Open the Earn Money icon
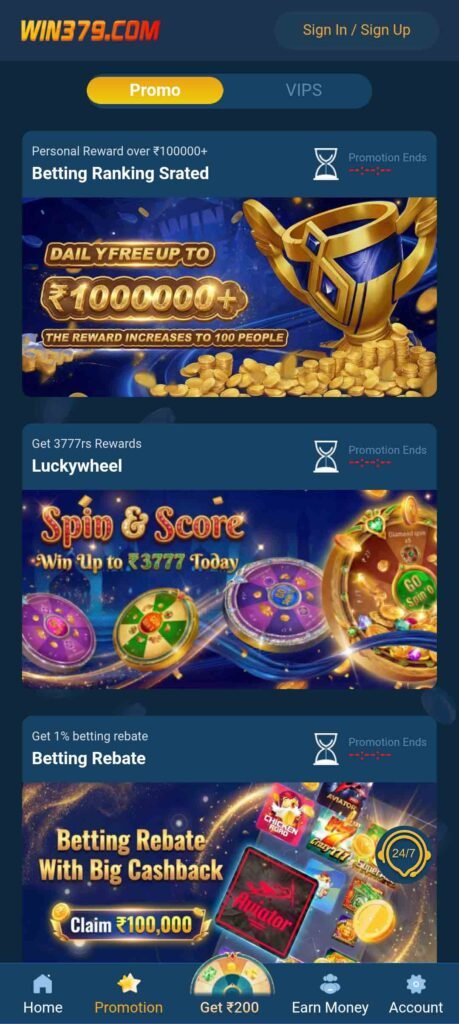 click(x=330, y=984)
